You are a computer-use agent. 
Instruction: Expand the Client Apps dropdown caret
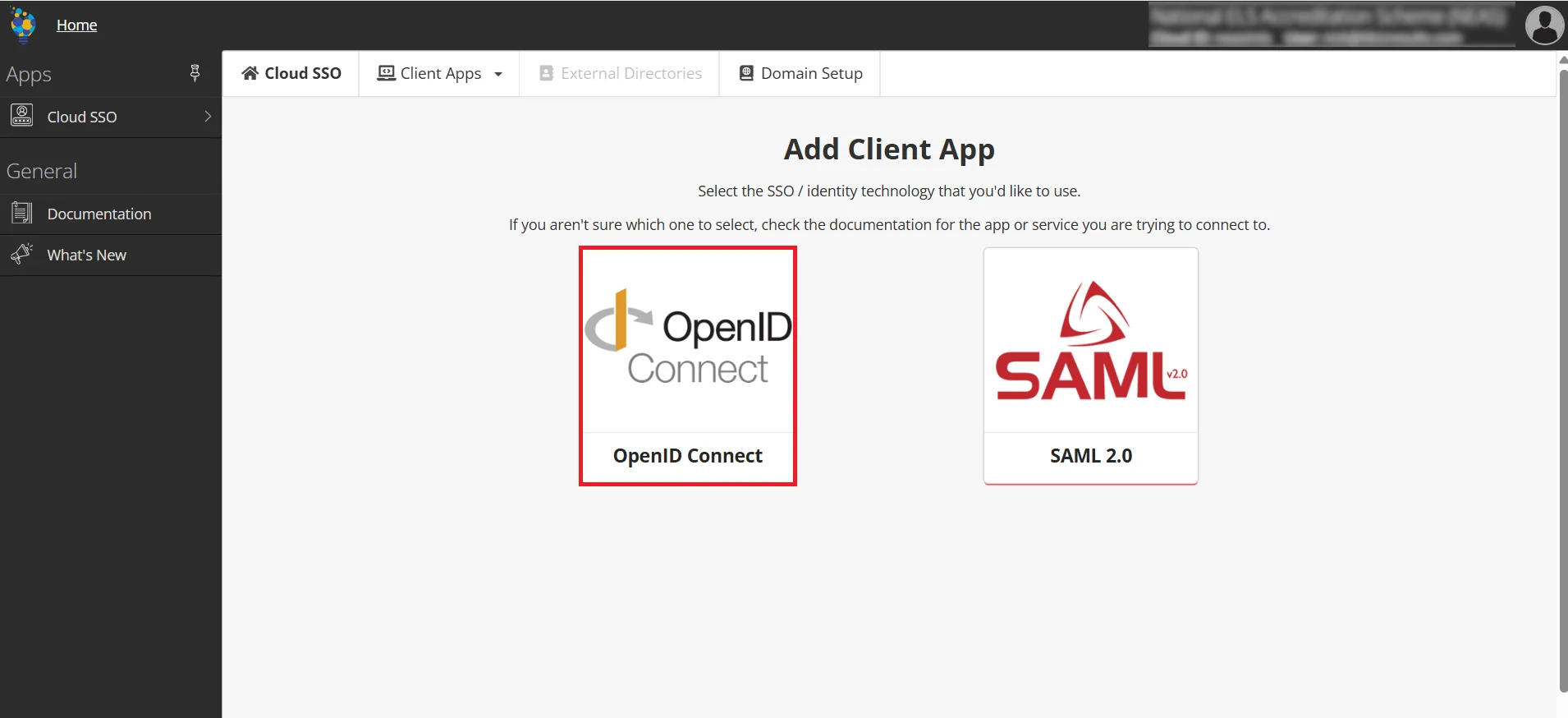498,74
